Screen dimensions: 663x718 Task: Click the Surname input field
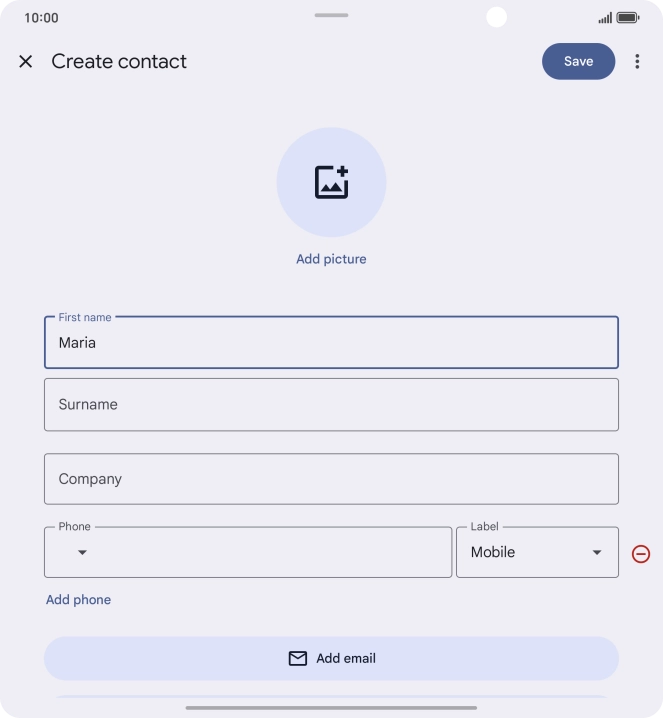(331, 405)
